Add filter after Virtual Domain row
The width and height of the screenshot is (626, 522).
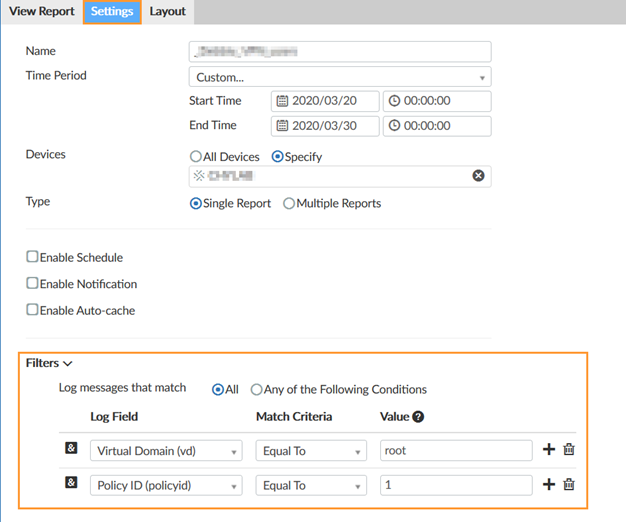pyautogui.click(x=548, y=450)
